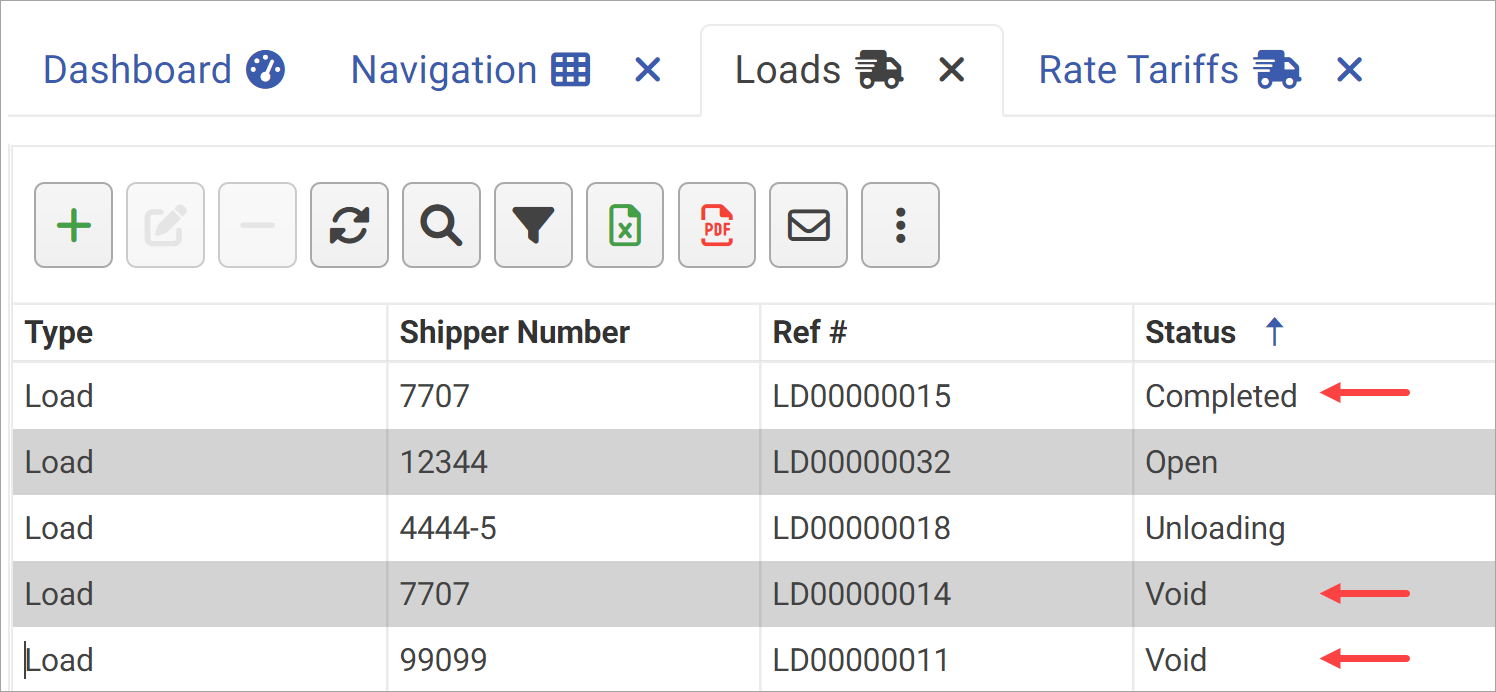Export loads to PDF
Viewport: 1496px width, 692px height.
tap(717, 225)
